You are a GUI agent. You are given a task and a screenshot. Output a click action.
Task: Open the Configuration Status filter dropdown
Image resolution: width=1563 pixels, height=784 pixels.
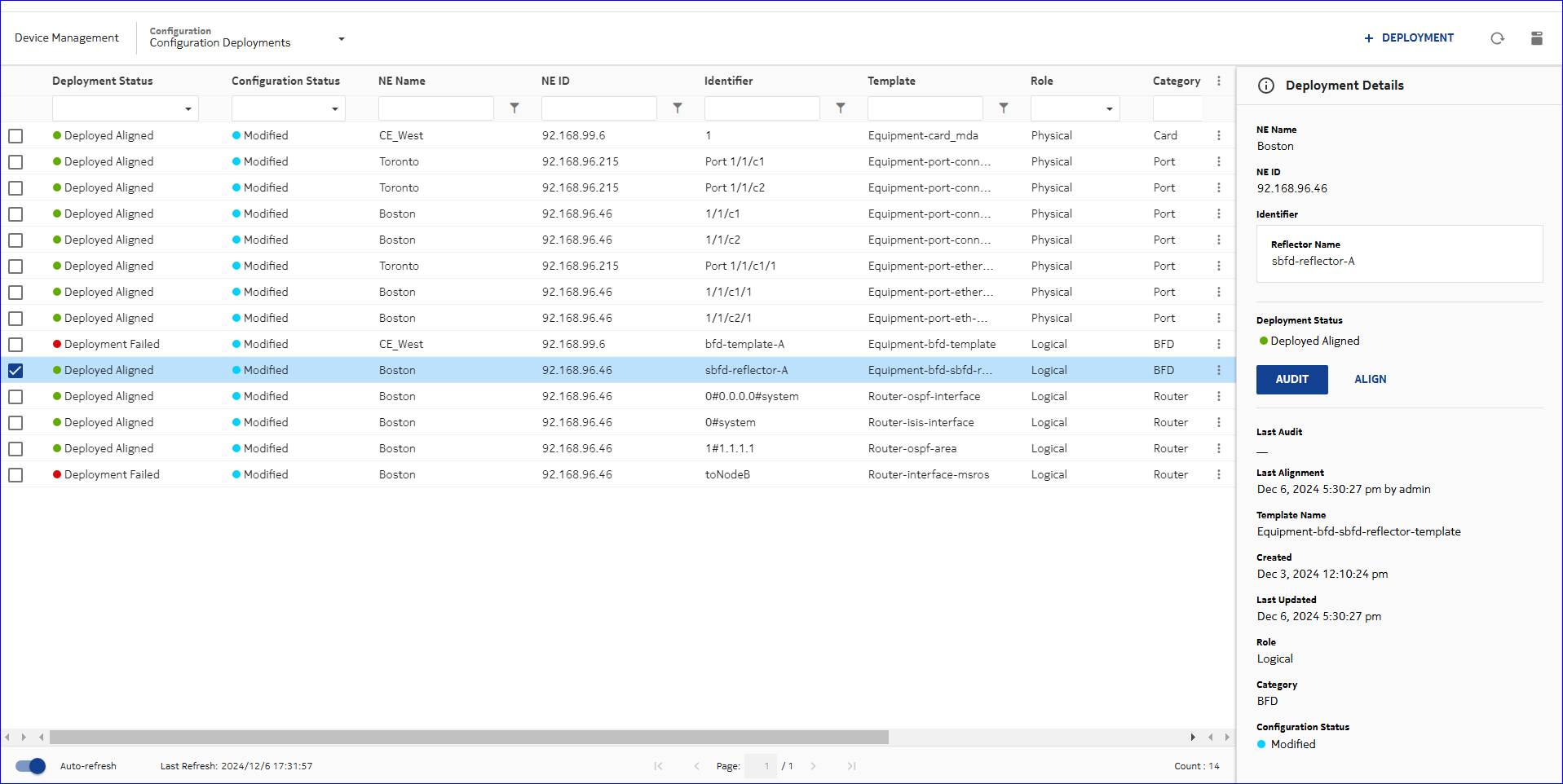(x=288, y=108)
